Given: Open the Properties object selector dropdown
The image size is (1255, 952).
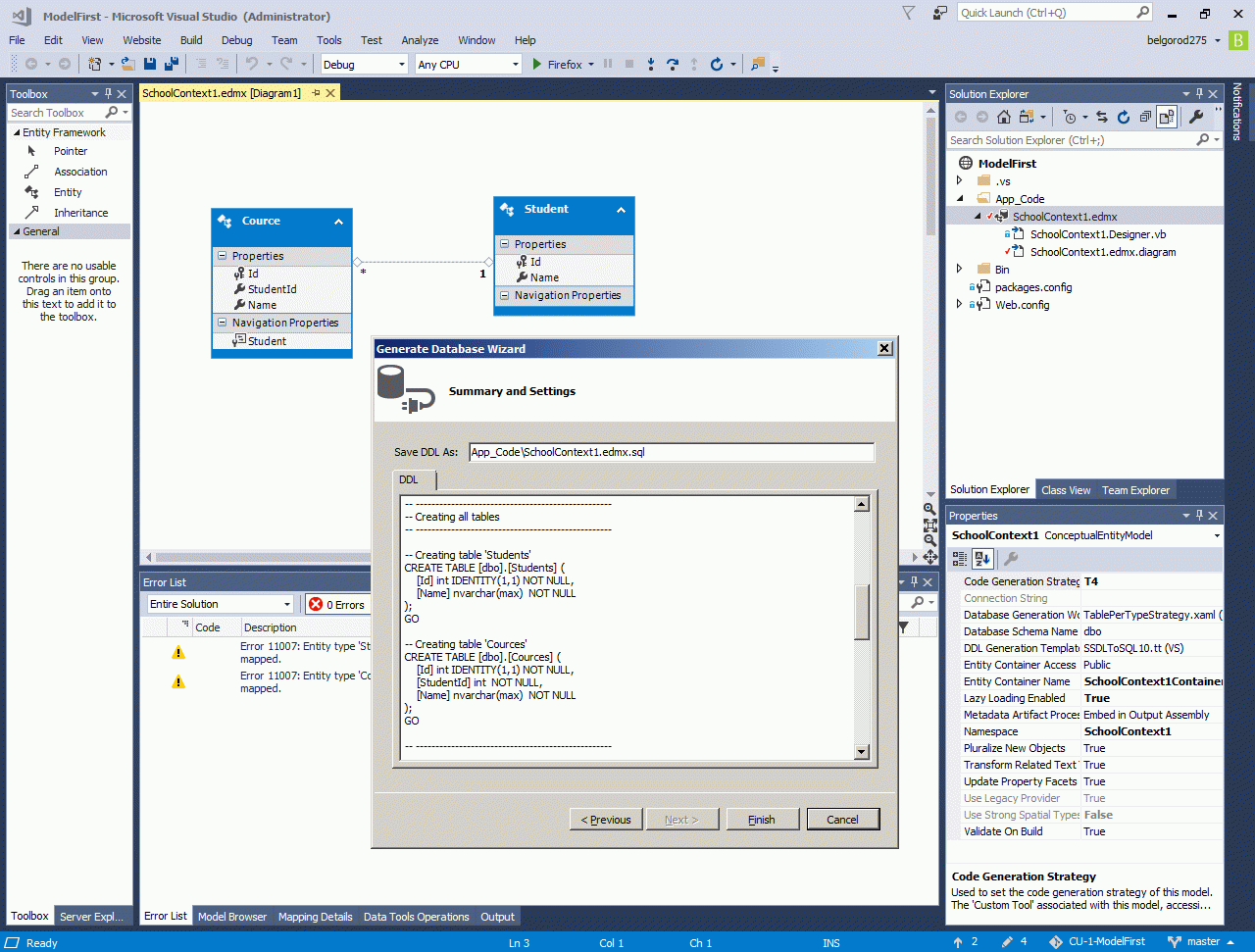Looking at the screenshot, I should tap(1217, 535).
